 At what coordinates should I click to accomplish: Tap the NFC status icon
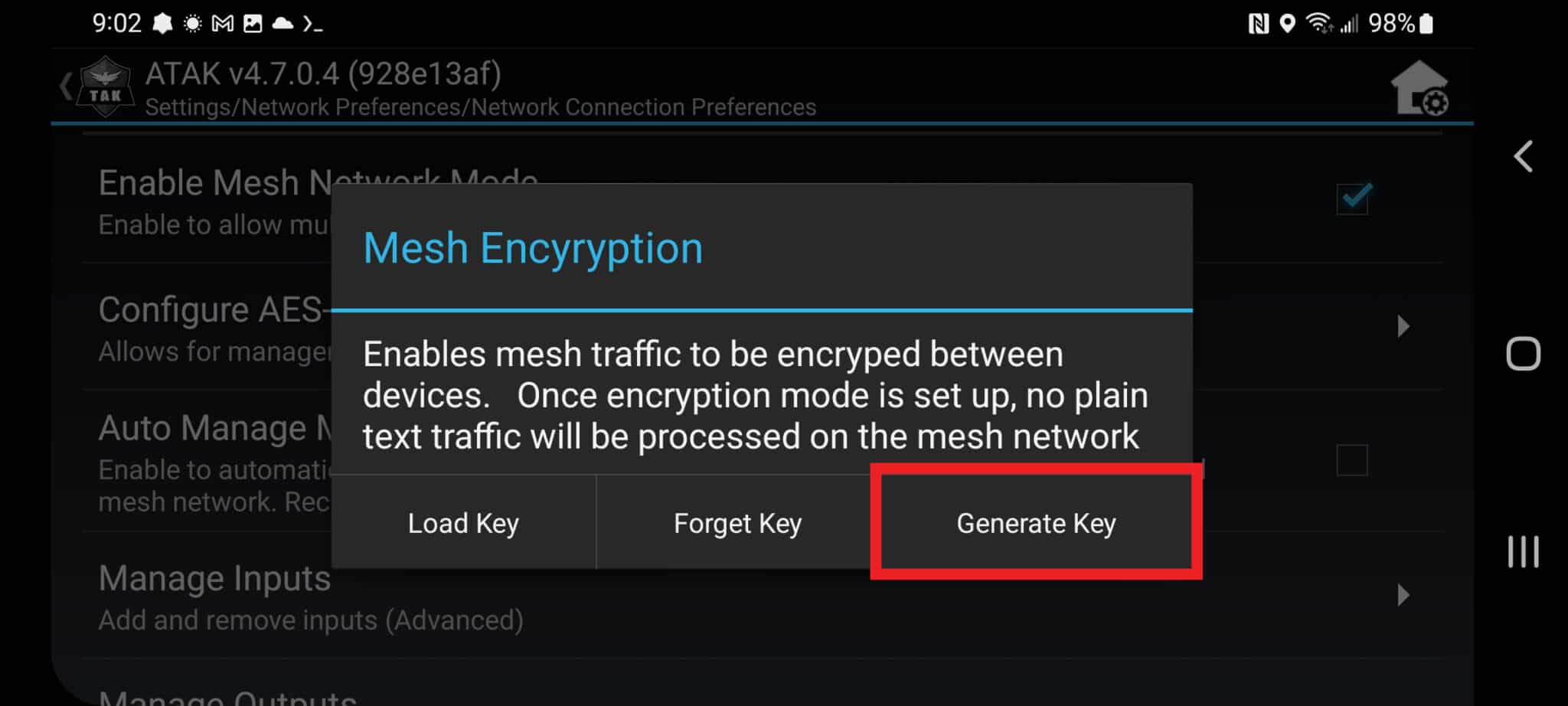pyautogui.click(x=1258, y=24)
